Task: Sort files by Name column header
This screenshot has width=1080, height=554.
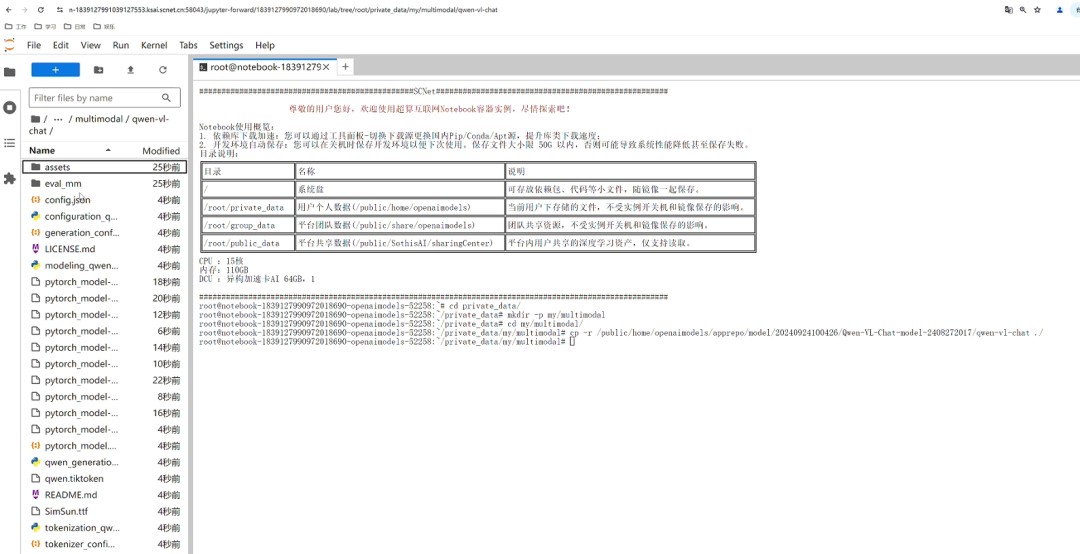Action: coord(42,150)
